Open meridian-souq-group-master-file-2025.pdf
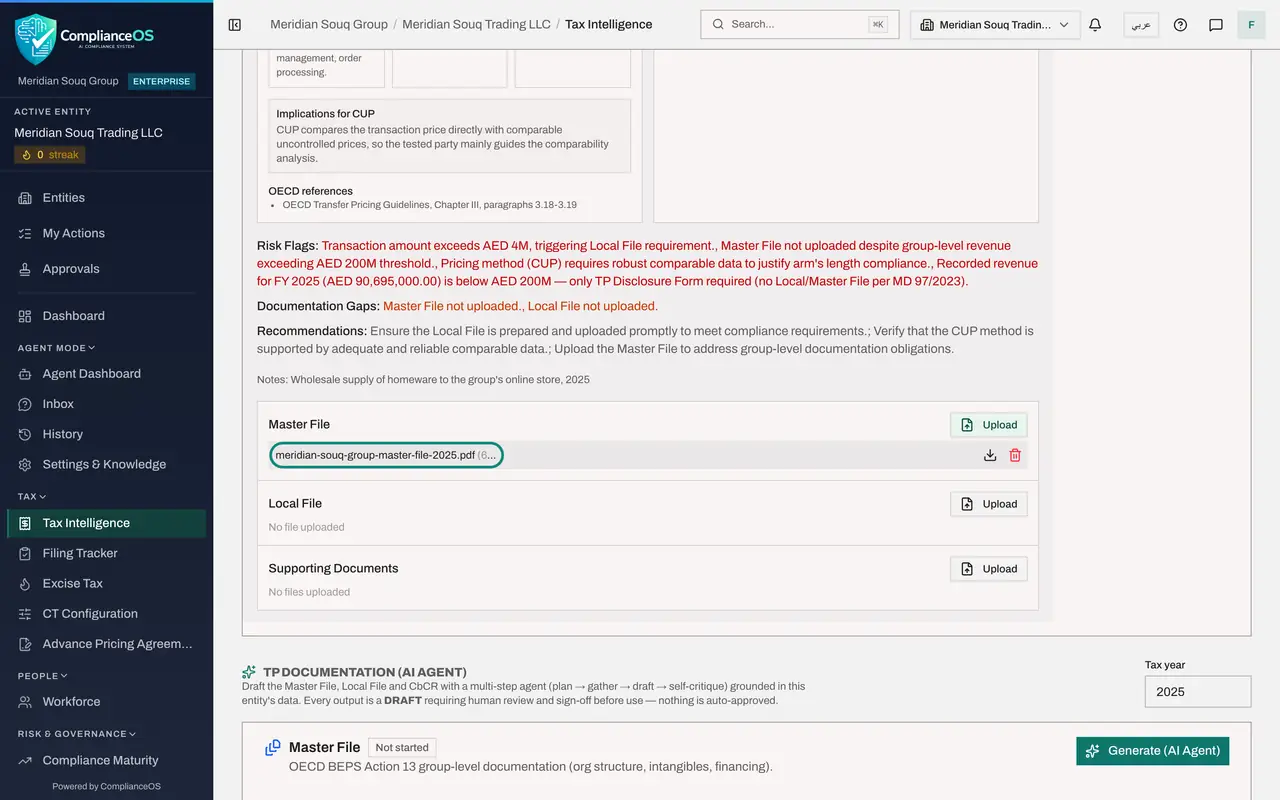This screenshot has width=1280, height=800. tap(386, 455)
